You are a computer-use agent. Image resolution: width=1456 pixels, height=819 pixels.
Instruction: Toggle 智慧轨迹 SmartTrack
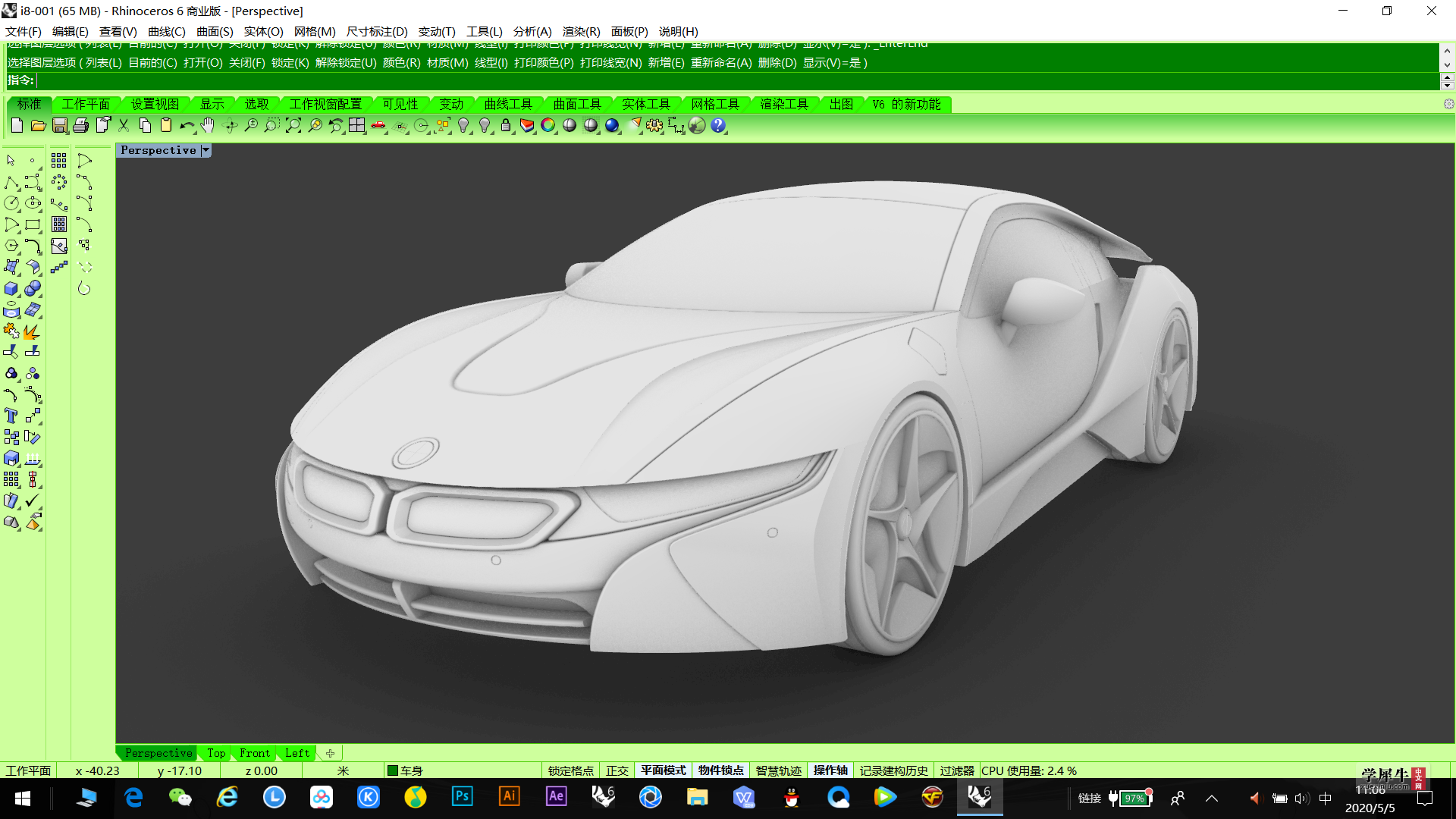pos(779,770)
